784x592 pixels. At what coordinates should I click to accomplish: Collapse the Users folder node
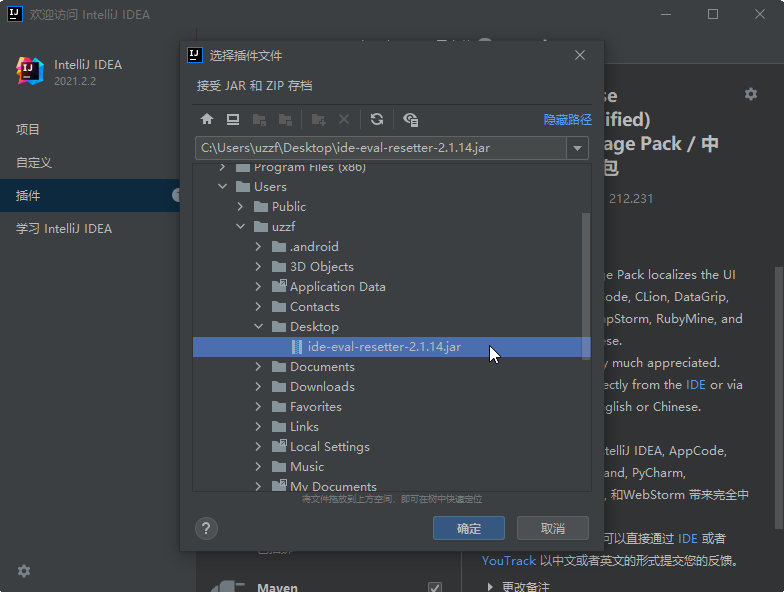[222, 186]
